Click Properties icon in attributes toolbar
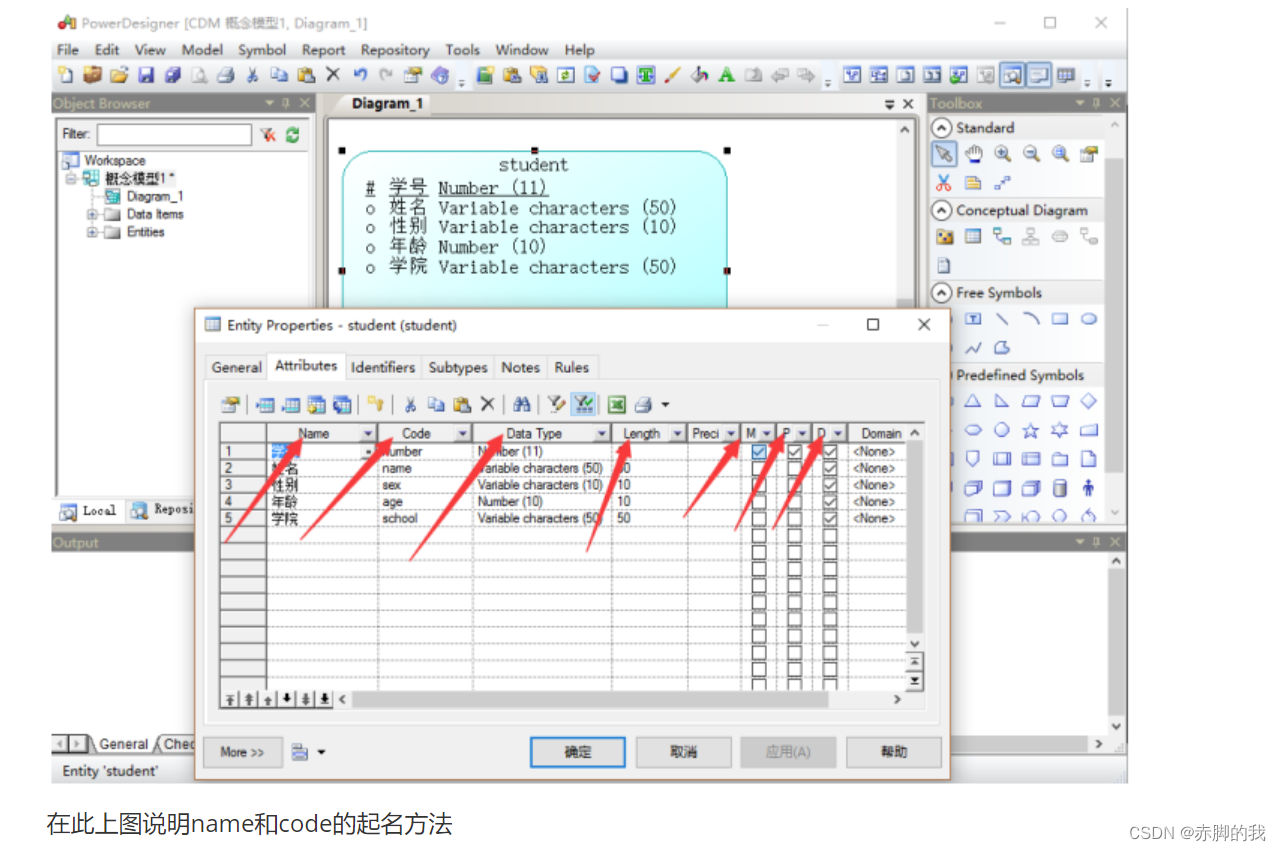This screenshot has width=1281, height=851. (230, 404)
